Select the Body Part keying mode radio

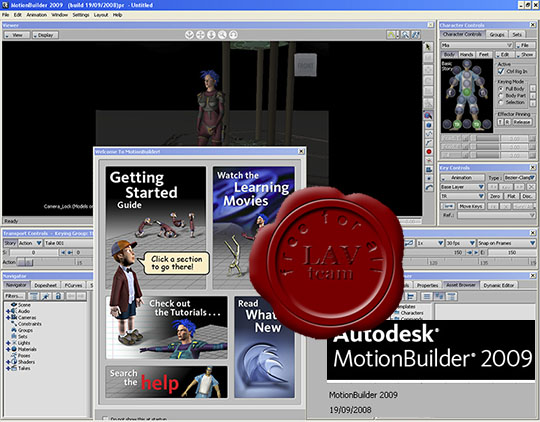click(x=501, y=95)
